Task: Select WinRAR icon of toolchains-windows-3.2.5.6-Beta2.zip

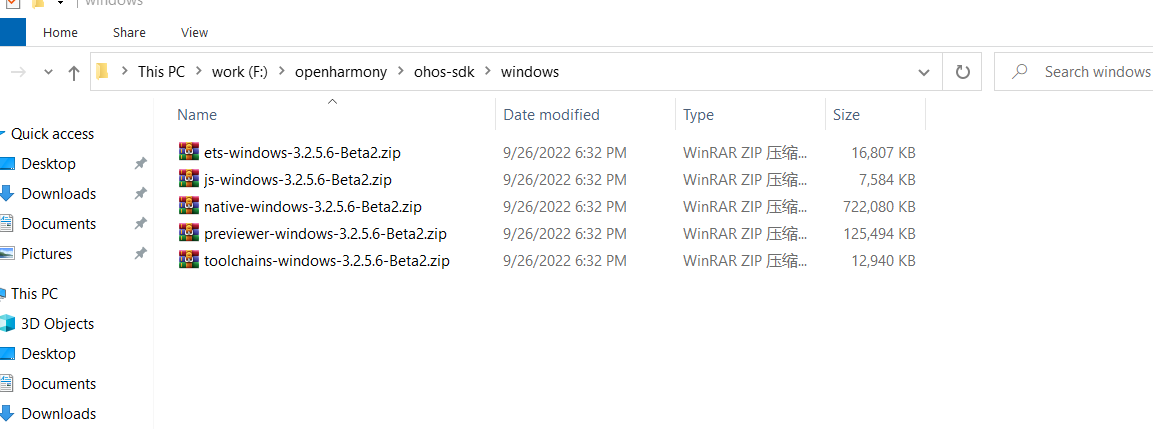Action: click(189, 259)
